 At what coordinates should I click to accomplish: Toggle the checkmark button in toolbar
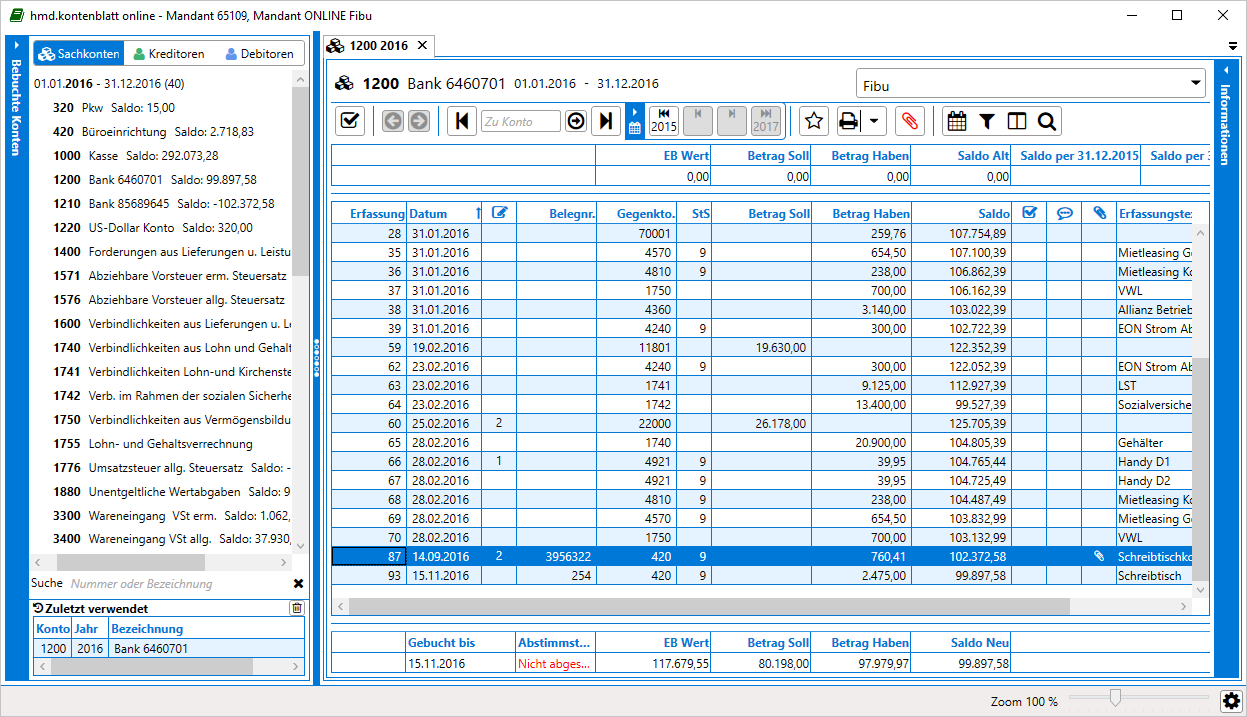[350, 121]
